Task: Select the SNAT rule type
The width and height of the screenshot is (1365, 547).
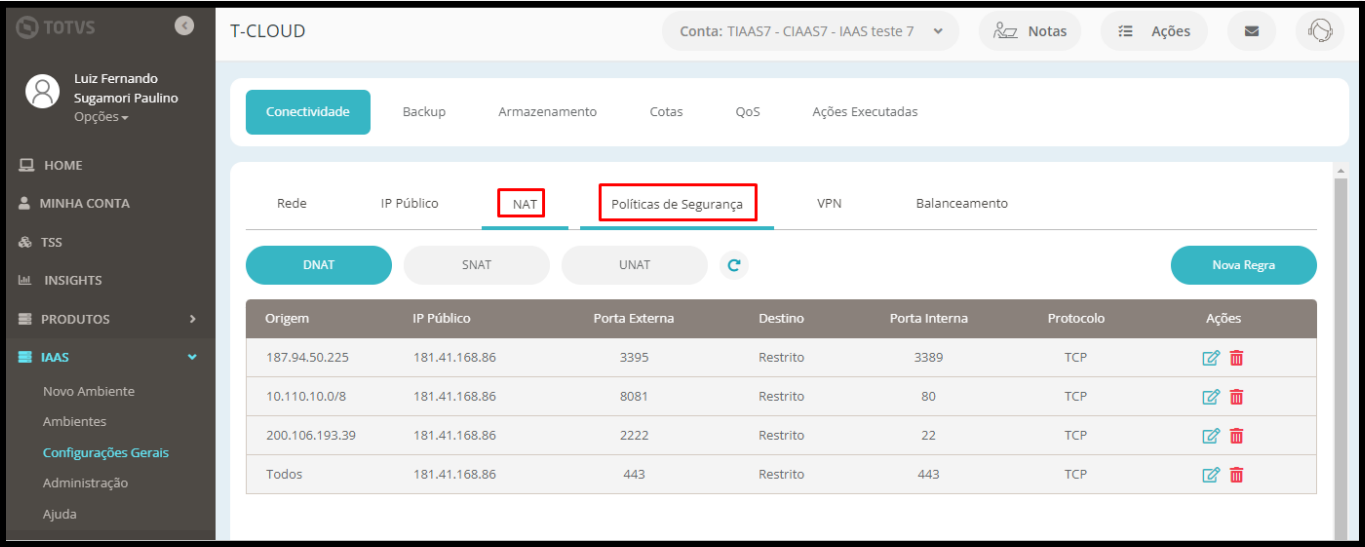Action: click(476, 265)
